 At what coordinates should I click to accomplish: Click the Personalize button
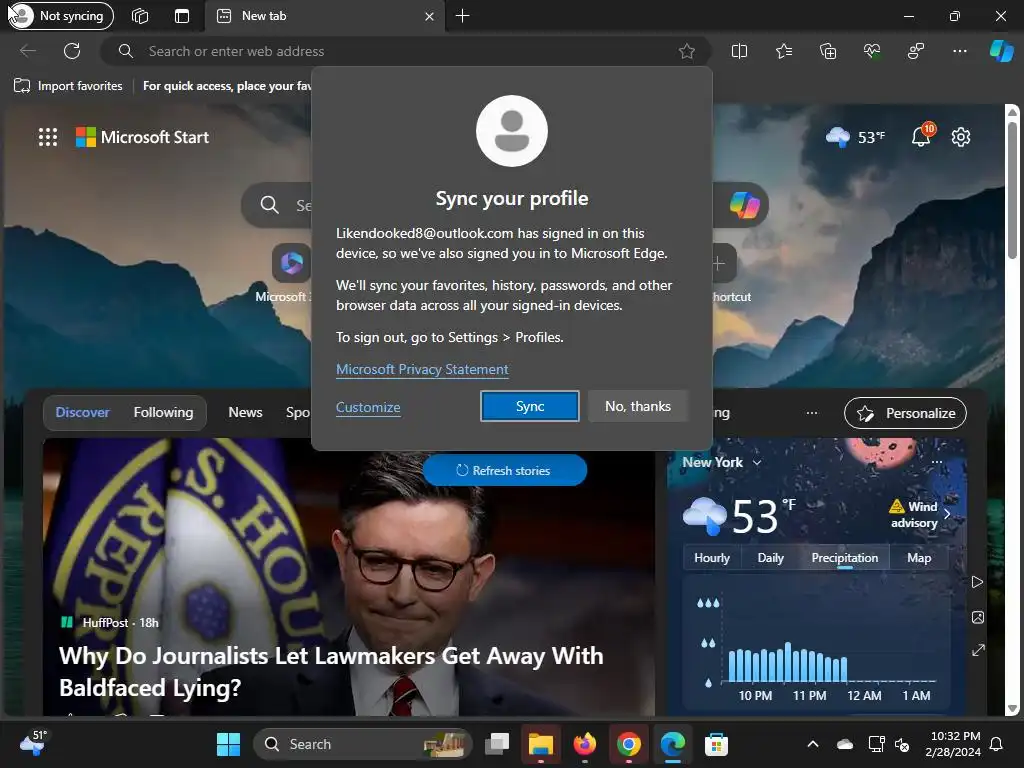tap(905, 413)
